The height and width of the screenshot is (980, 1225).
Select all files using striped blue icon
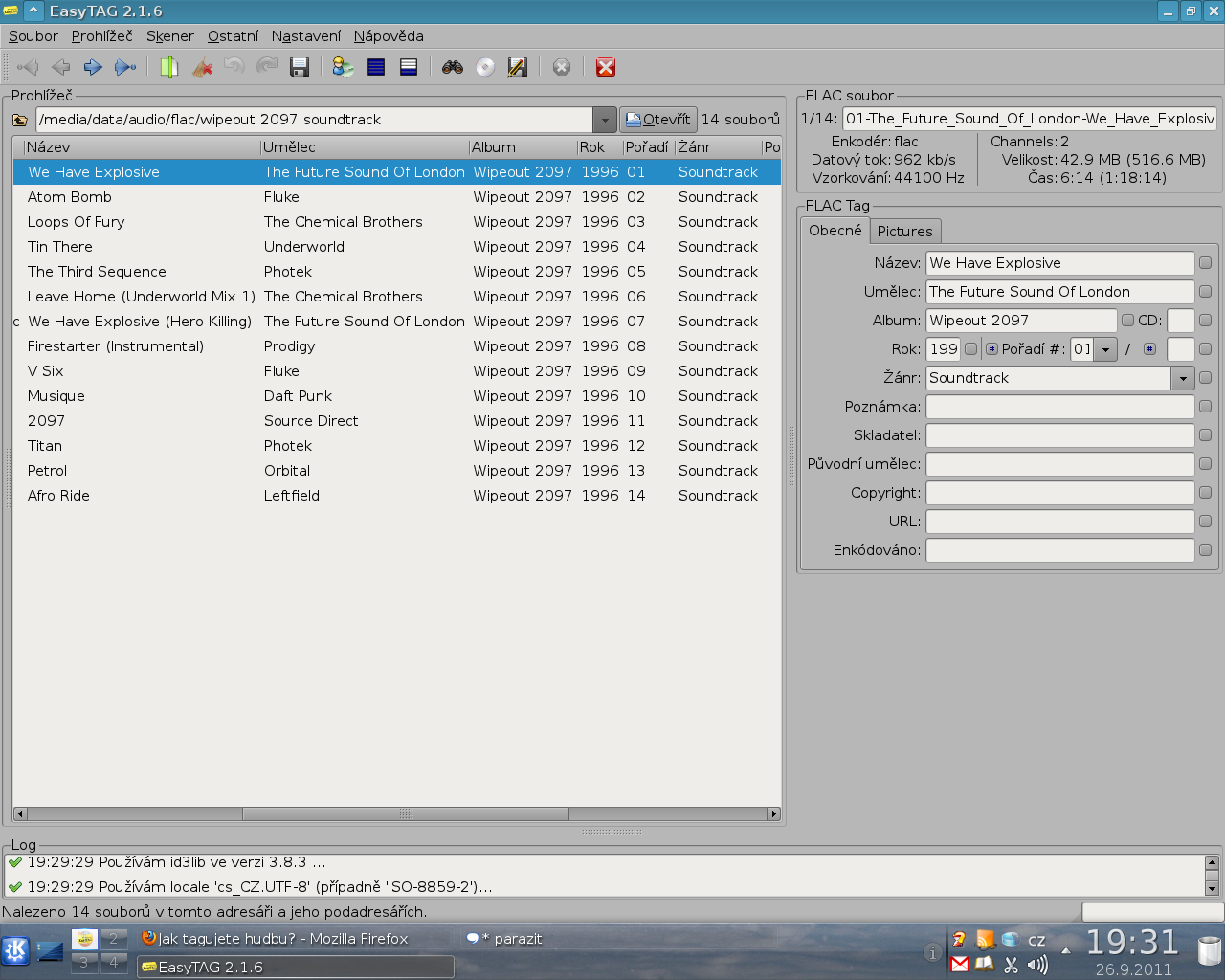click(x=376, y=67)
